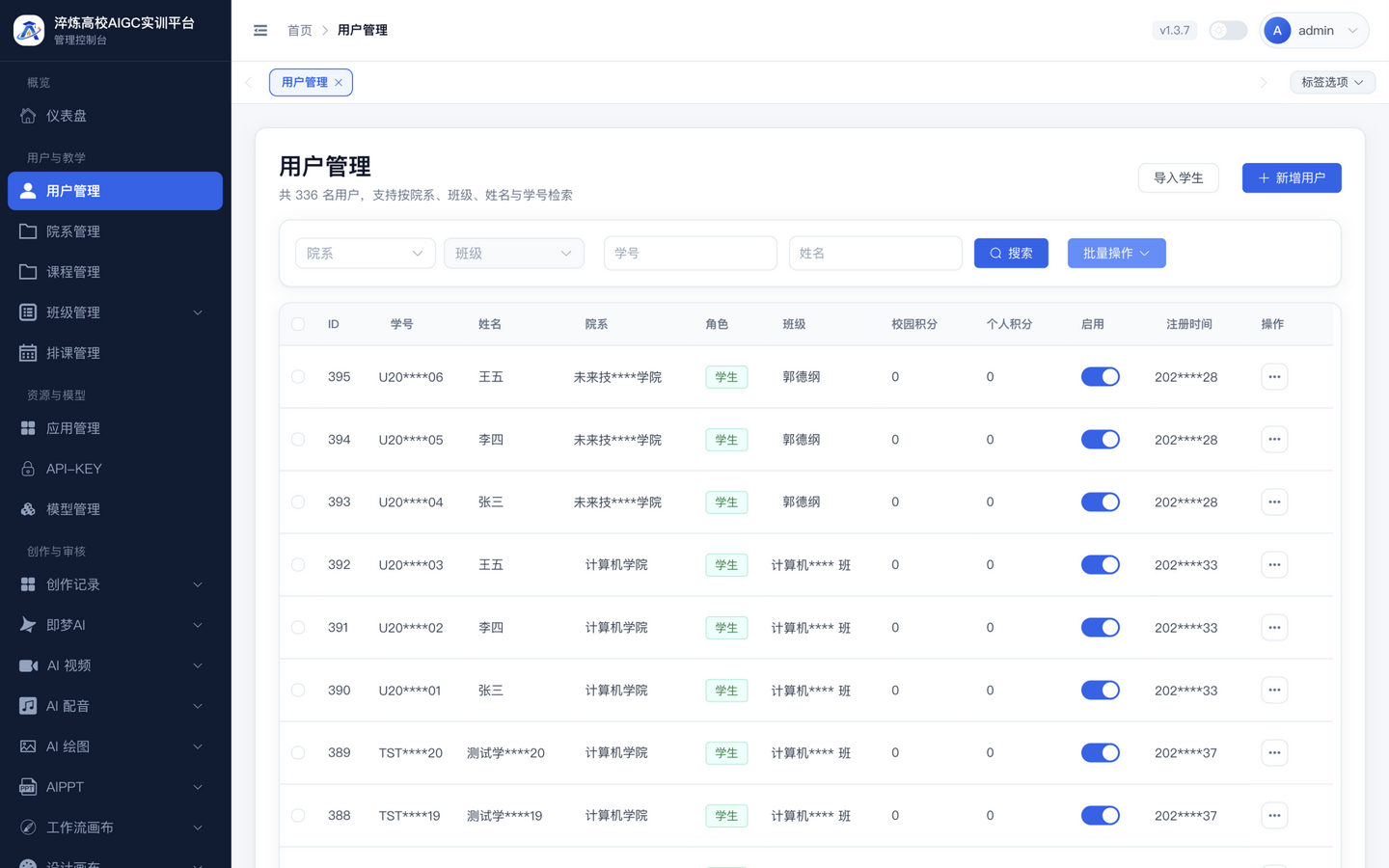
Task: Select the checkbox for user ID 391
Action: (298, 628)
